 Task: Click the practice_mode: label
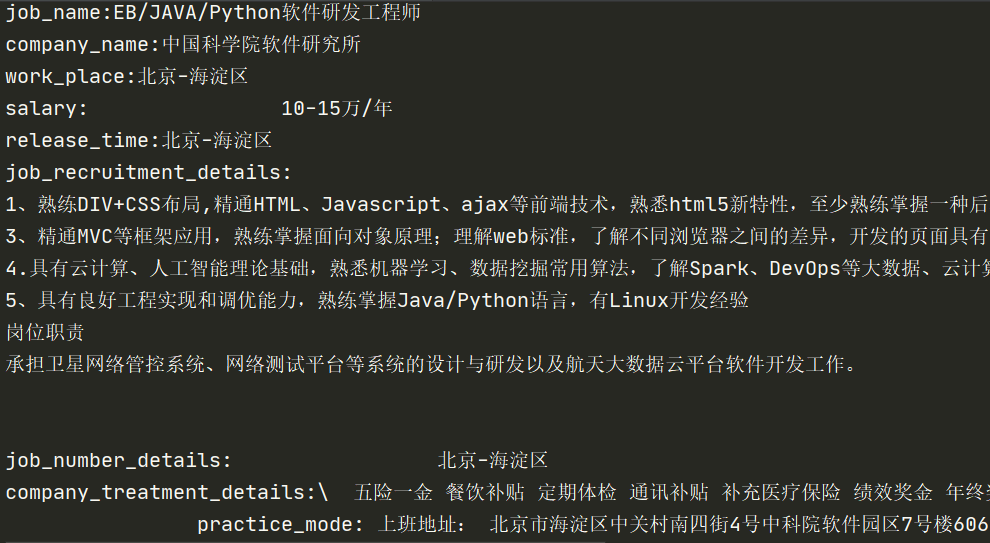(280, 525)
